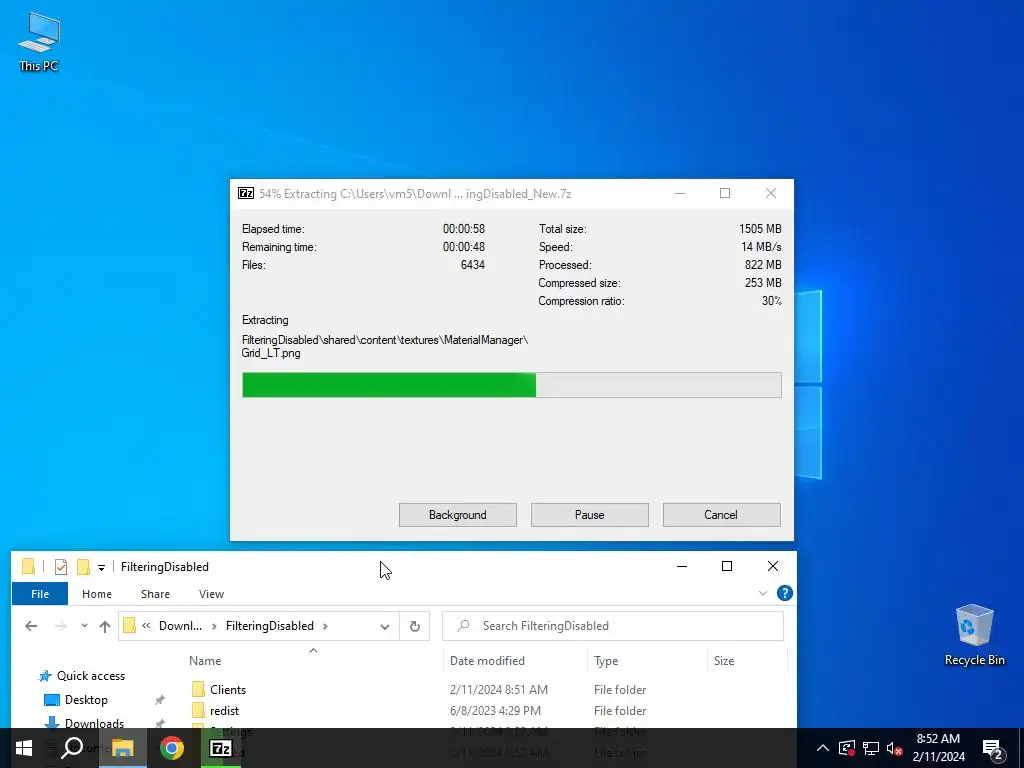Click Downl... breadcrumb in address bar
Image resolution: width=1024 pixels, height=768 pixels.
point(180,626)
